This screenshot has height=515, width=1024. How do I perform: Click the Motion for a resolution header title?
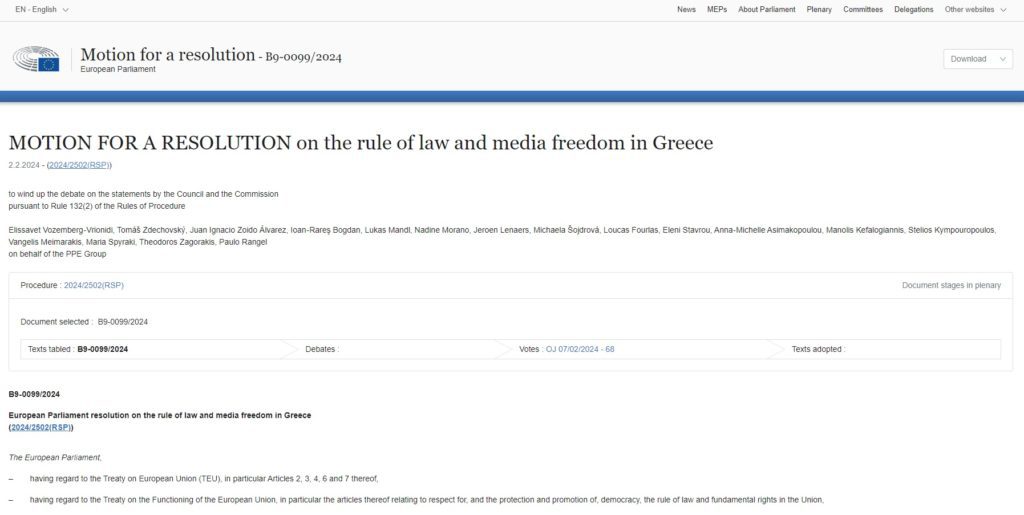click(x=167, y=55)
